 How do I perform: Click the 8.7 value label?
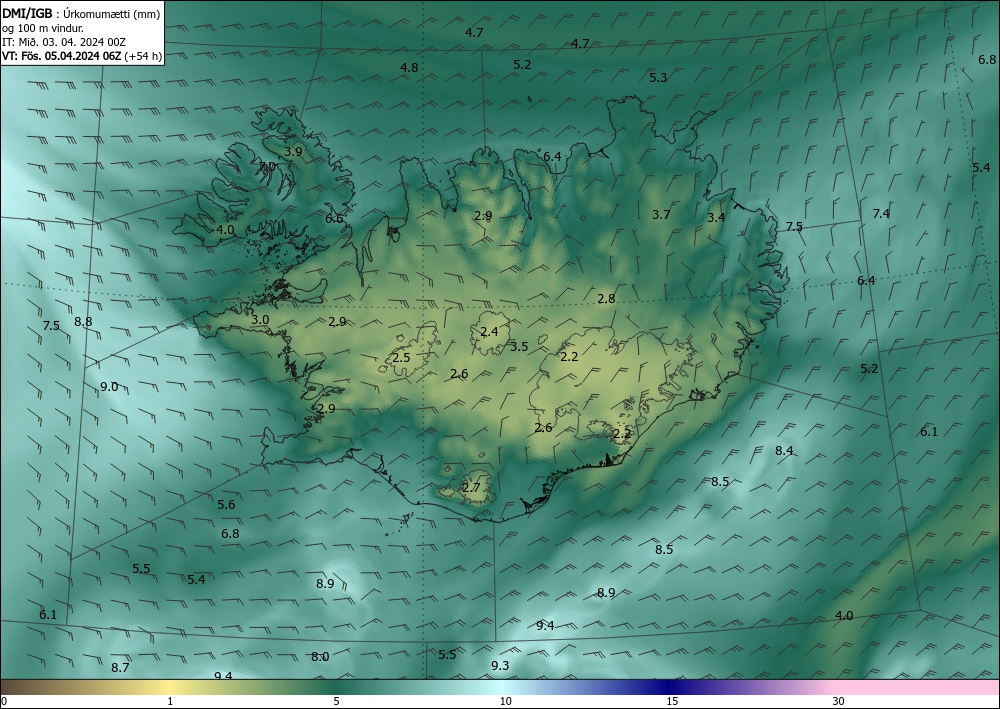coord(120,668)
